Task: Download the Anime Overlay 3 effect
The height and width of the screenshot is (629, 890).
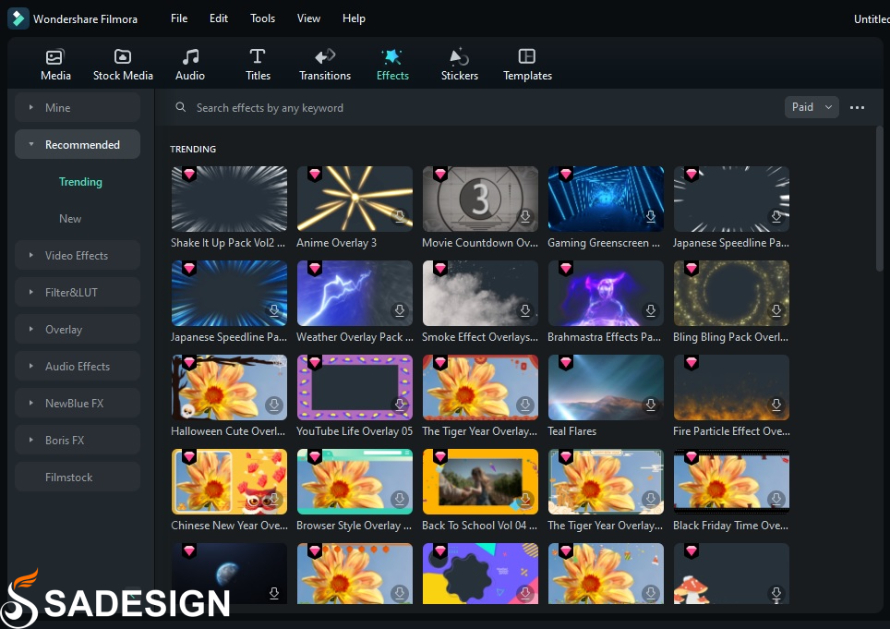Action: coord(400,216)
